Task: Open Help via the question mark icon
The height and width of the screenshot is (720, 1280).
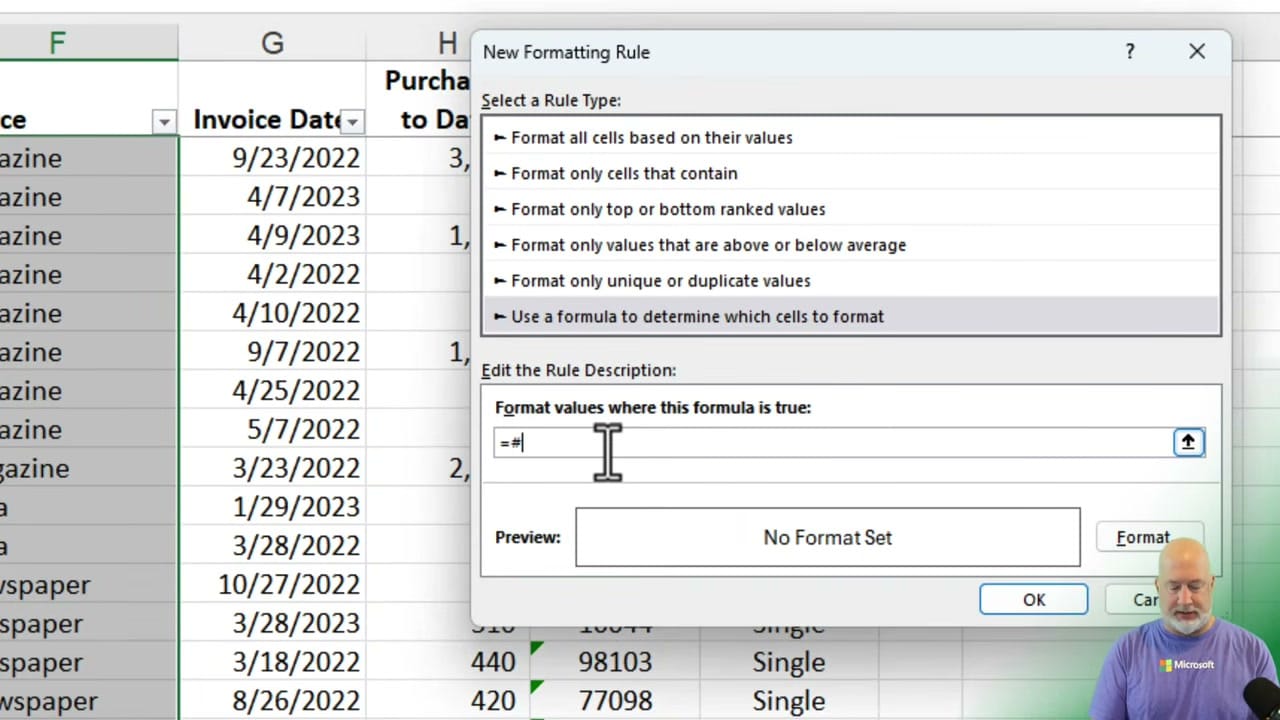Action: (1129, 51)
